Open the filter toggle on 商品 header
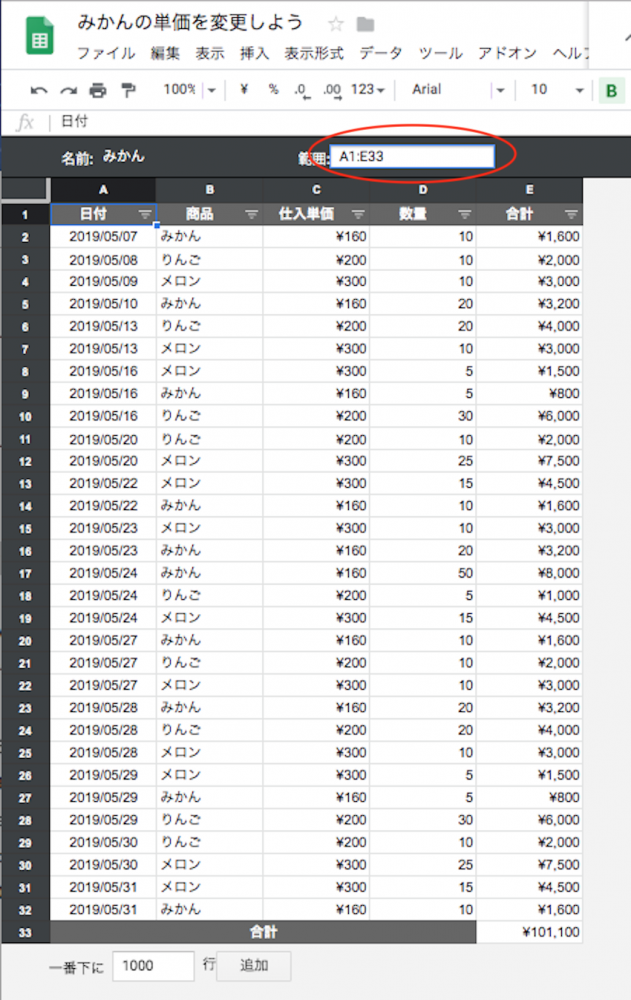The width and height of the screenshot is (631, 1000). point(252,214)
